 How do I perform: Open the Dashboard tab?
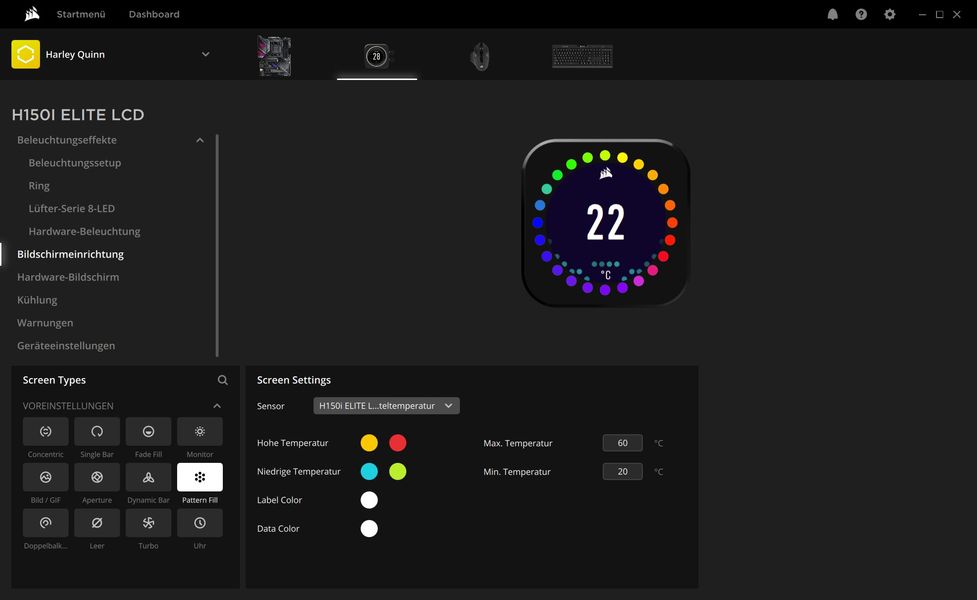click(x=154, y=14)
